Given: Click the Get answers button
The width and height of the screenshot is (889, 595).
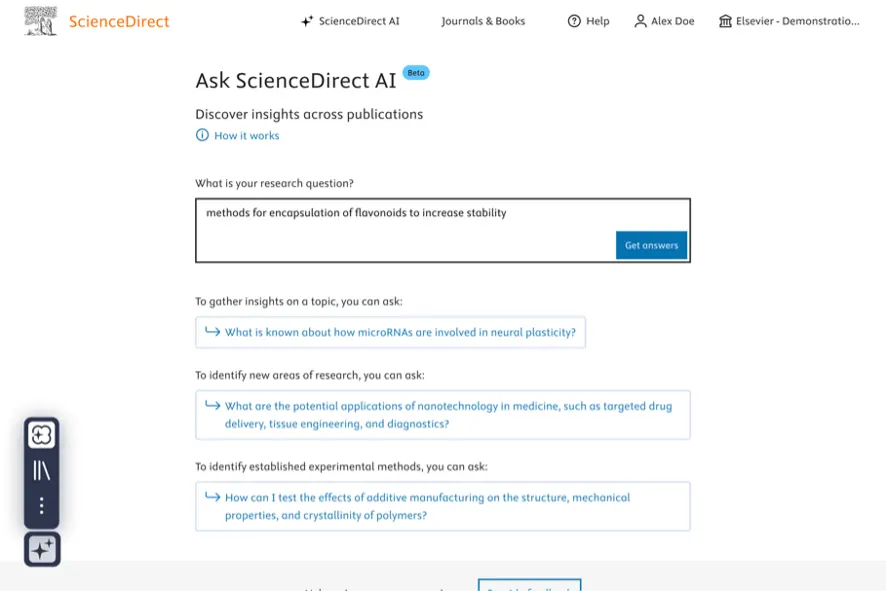Looking at the screenshot, I should click(x=653, y=246).
